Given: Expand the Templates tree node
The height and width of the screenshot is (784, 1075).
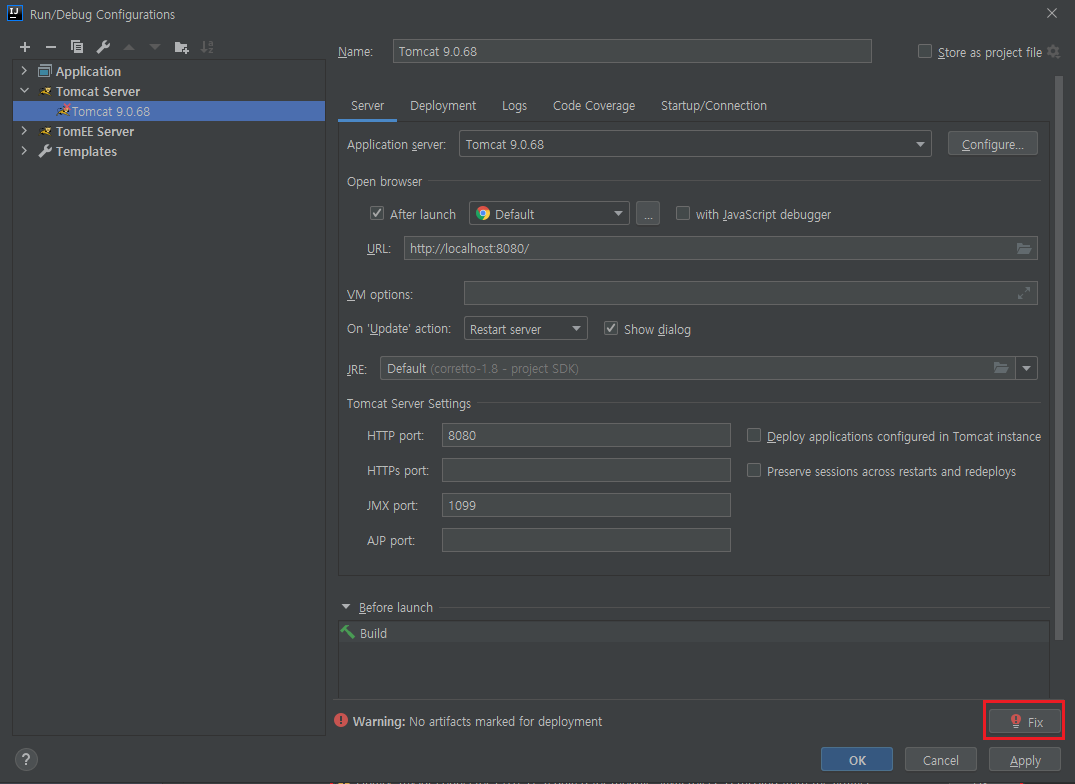Looking at the screenshot, I should pos(25,150).
